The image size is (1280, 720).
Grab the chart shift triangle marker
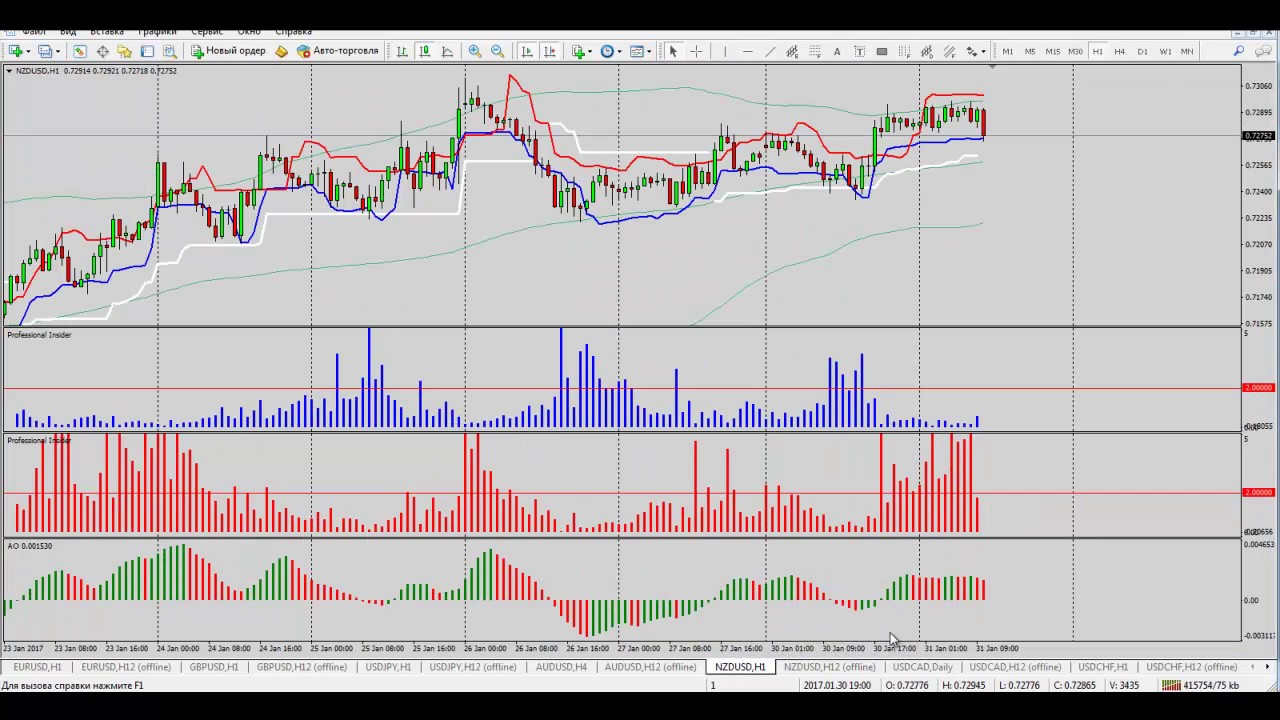(992, 67)
